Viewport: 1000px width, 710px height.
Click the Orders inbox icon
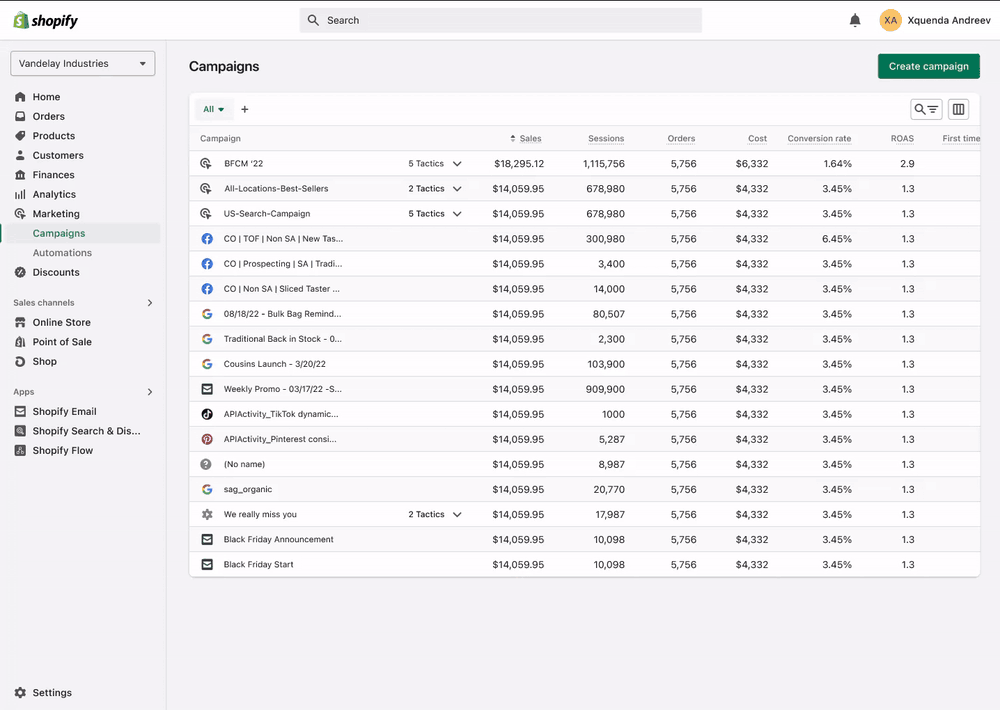click(20, 116)
